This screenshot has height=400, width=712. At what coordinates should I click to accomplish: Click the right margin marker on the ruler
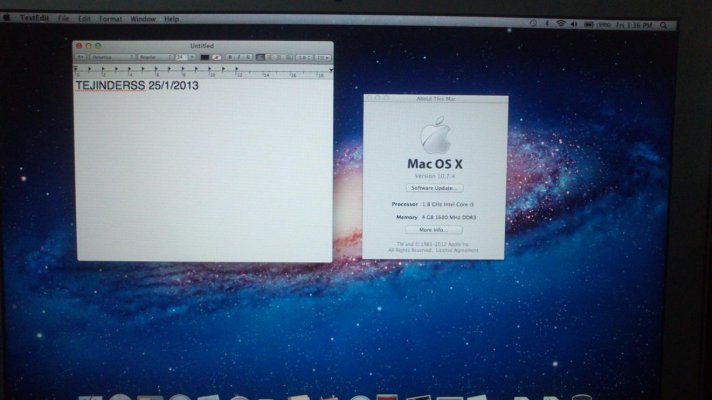(331, 70)
